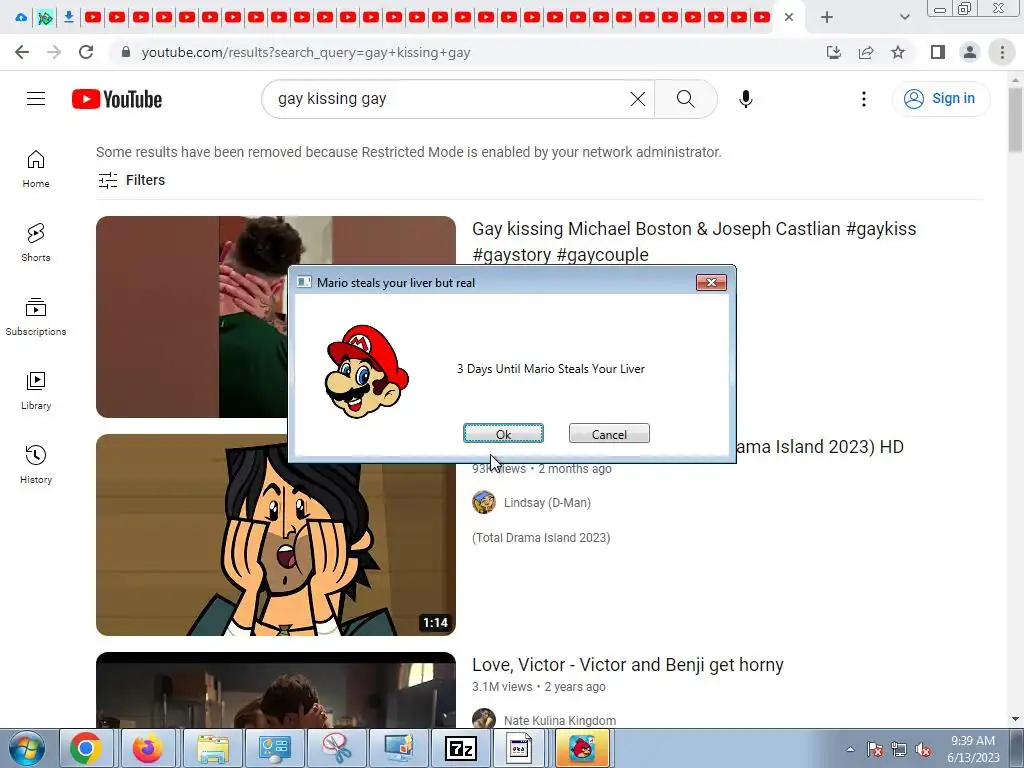Launch Firefox from the taskbar
This screenshot has width=1024, height=768.
[x=148, y=748]
